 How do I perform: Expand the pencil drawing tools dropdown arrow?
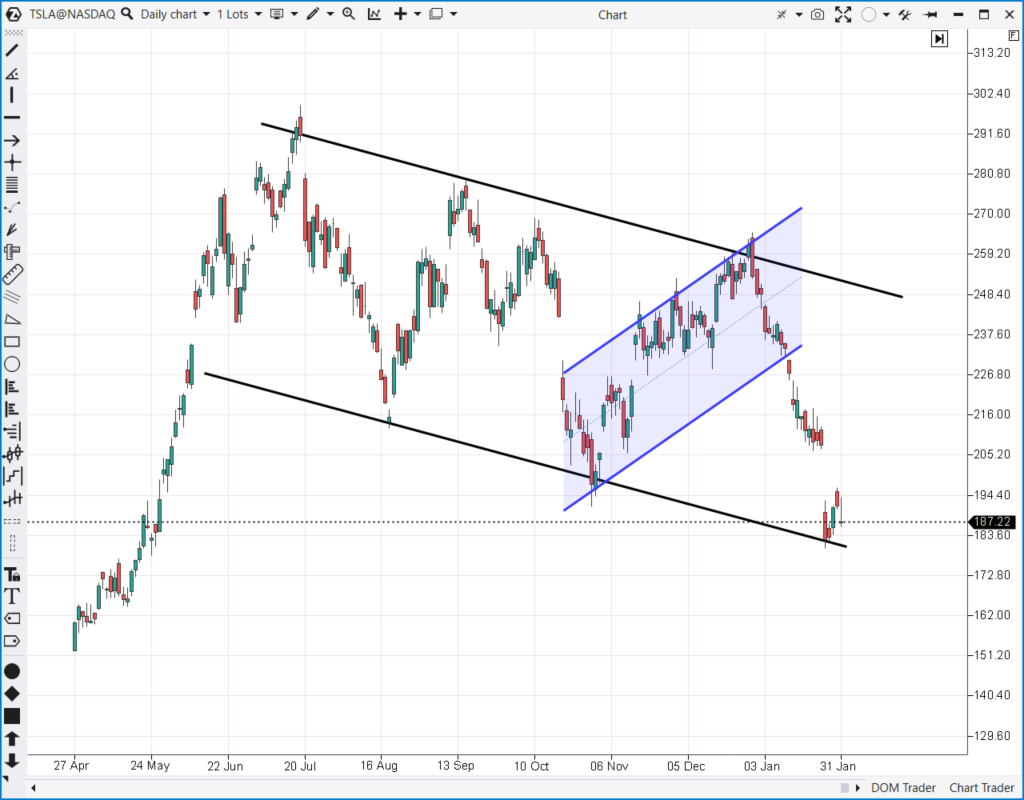(329, 14)
